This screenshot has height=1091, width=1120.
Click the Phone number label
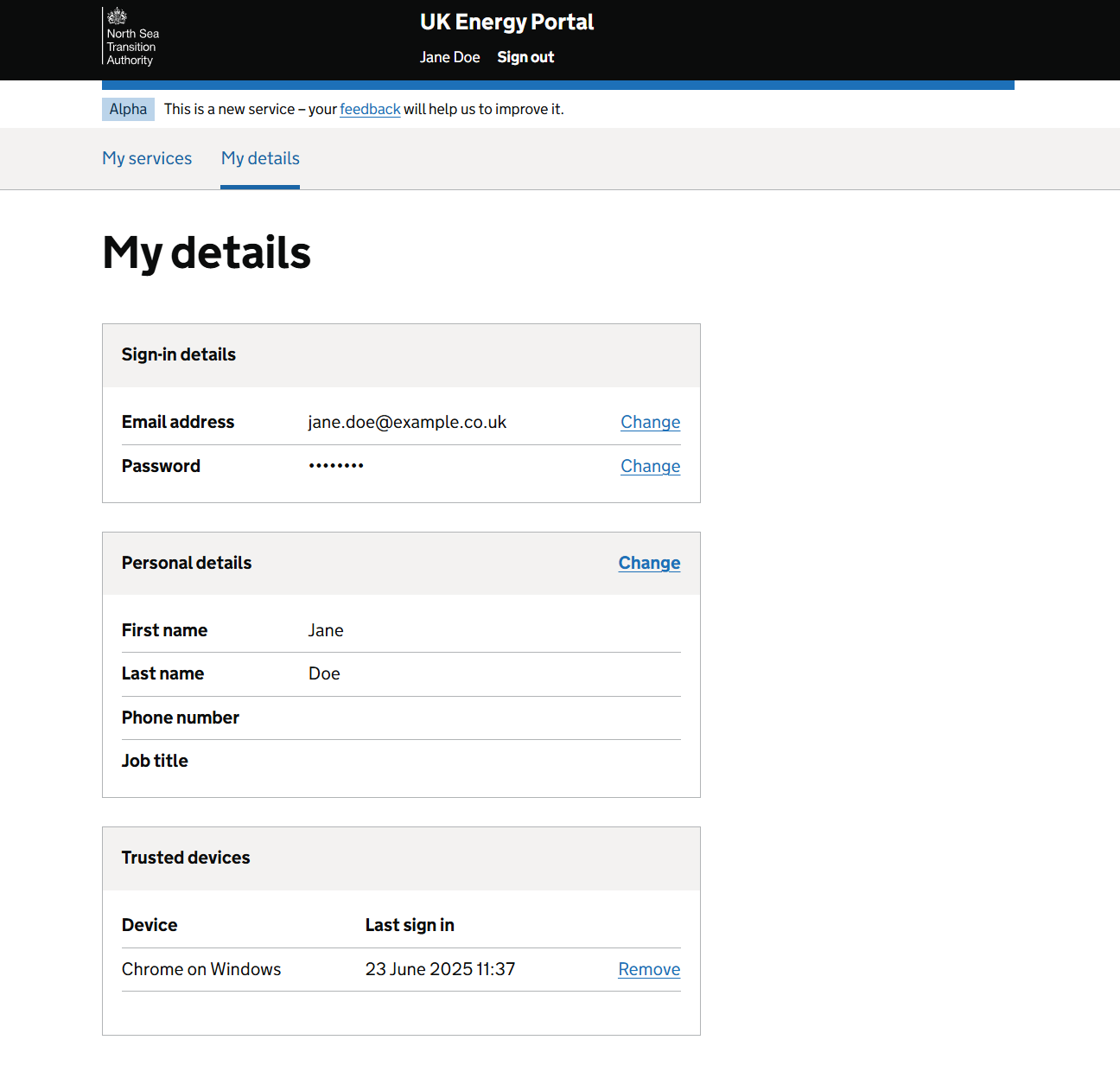tap(181, 718)
